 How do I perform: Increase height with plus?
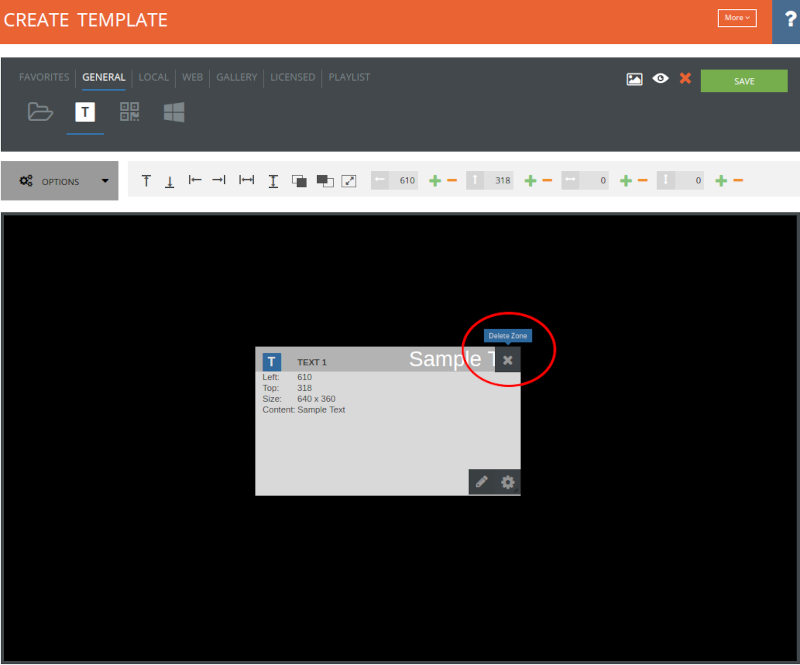(721, 181)
